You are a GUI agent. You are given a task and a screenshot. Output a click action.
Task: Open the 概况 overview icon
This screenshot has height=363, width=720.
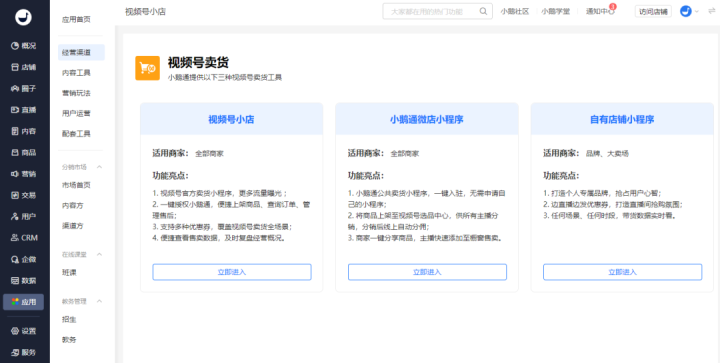tap(15, 46)
